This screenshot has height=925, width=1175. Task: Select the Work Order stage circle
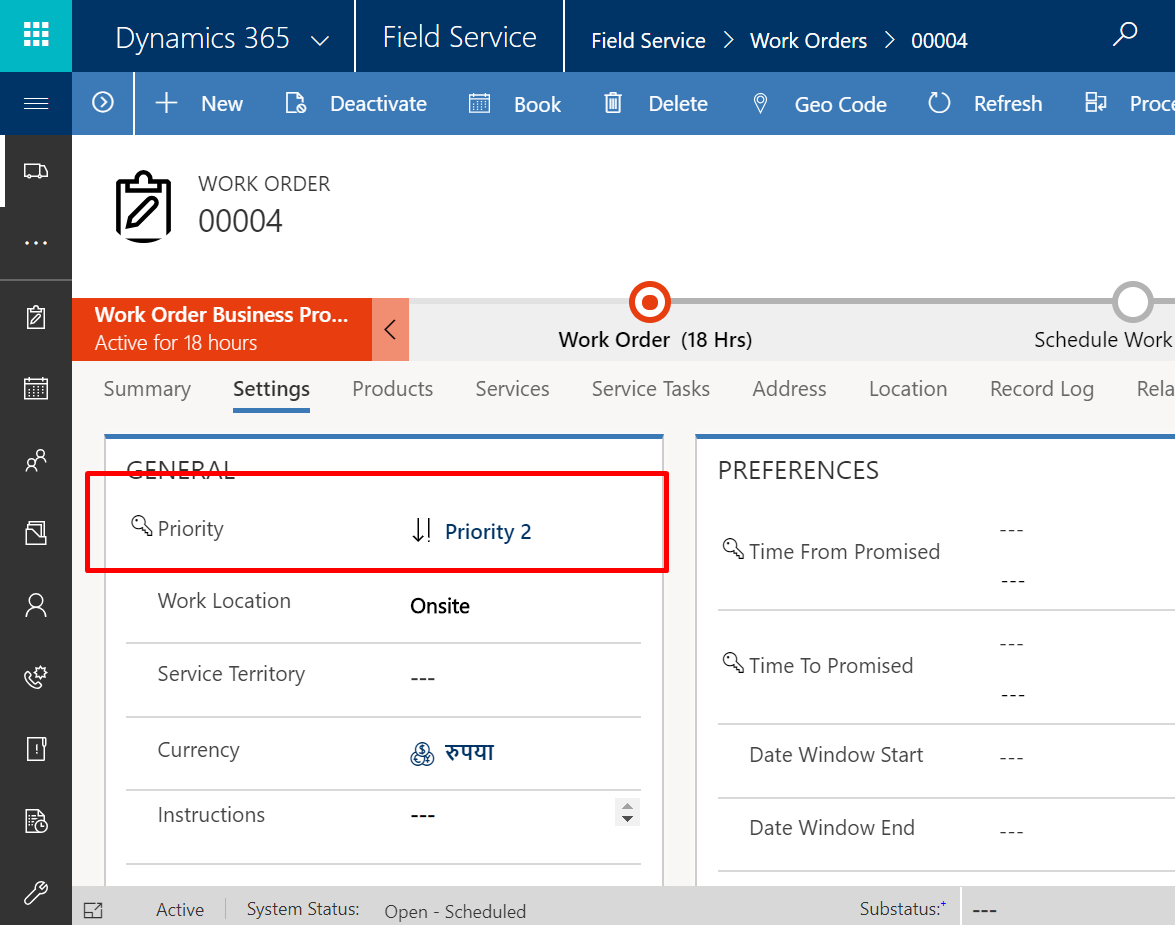coord(650,301)
